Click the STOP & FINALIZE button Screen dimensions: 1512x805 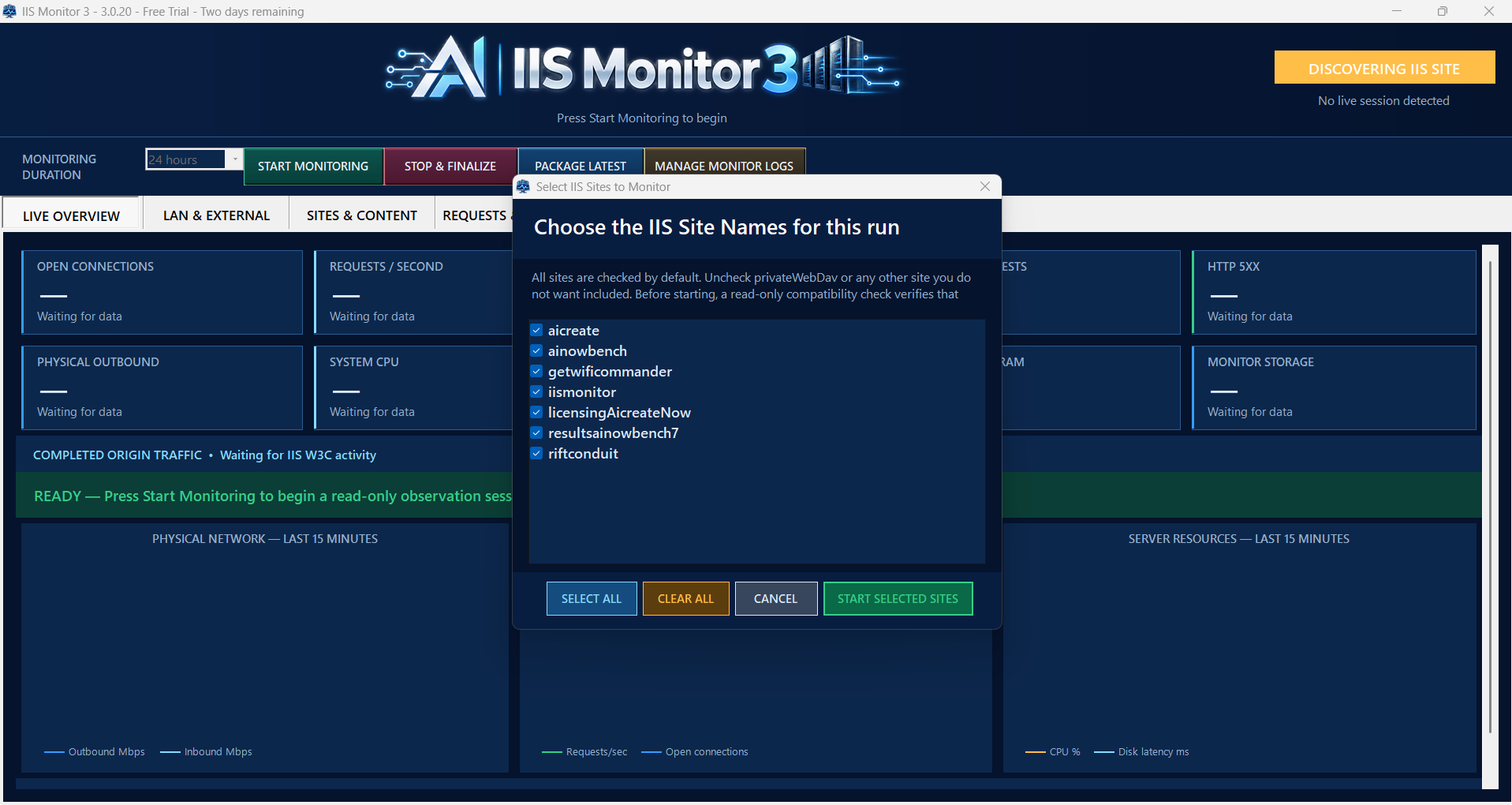[450, 167]
